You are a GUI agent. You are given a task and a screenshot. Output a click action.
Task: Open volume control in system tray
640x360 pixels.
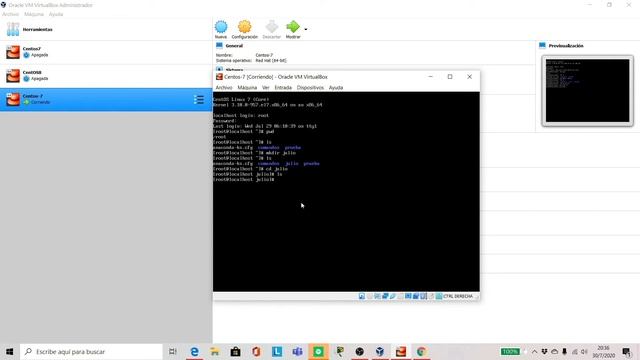click(x=584, y=351)
